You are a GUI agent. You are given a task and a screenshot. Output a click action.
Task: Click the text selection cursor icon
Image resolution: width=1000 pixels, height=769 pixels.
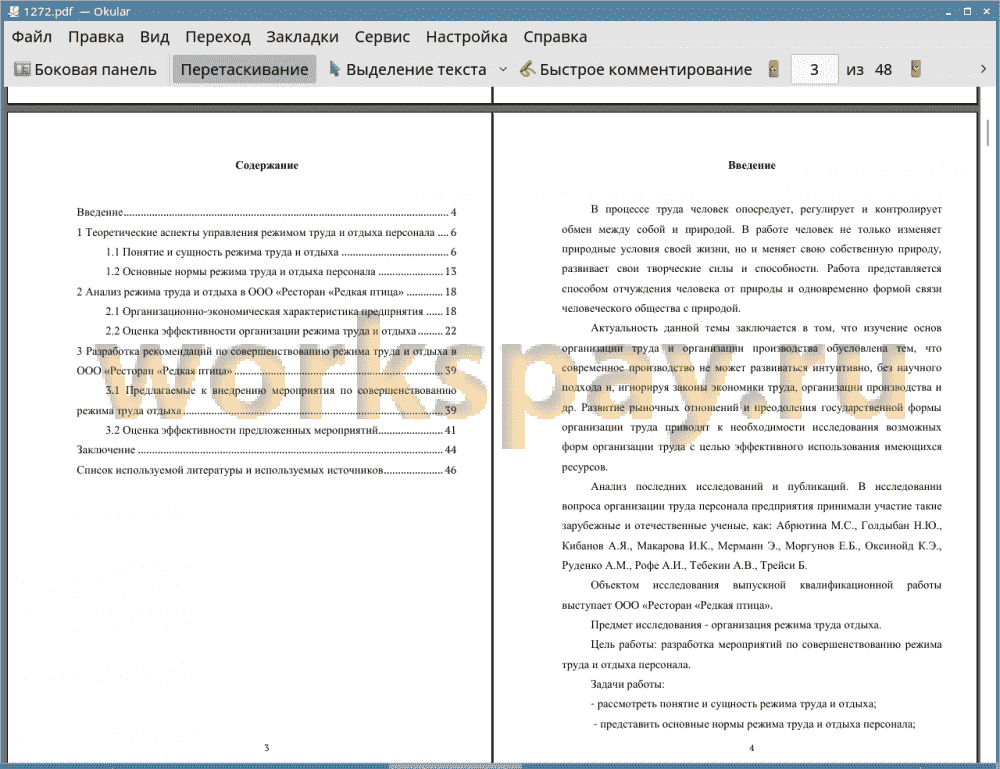pos(334,68)
